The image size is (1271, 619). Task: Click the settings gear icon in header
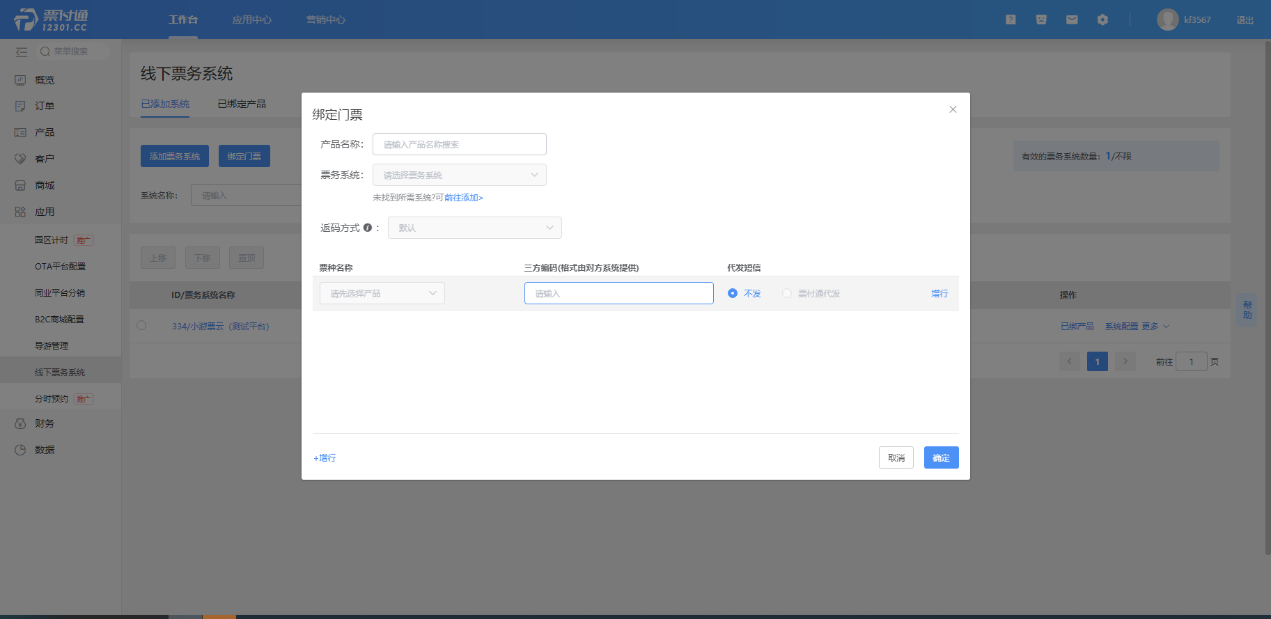click(x=1102, y=20)
